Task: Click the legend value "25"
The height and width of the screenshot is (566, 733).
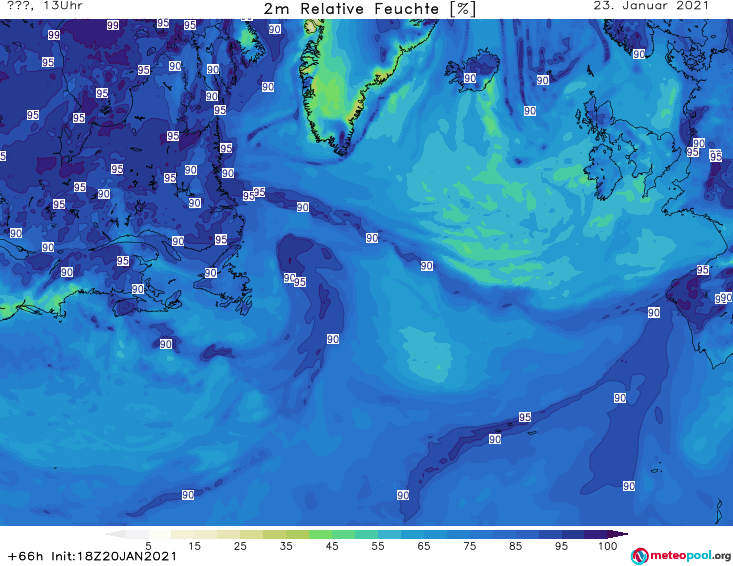Action: click(x=240, y=546)
